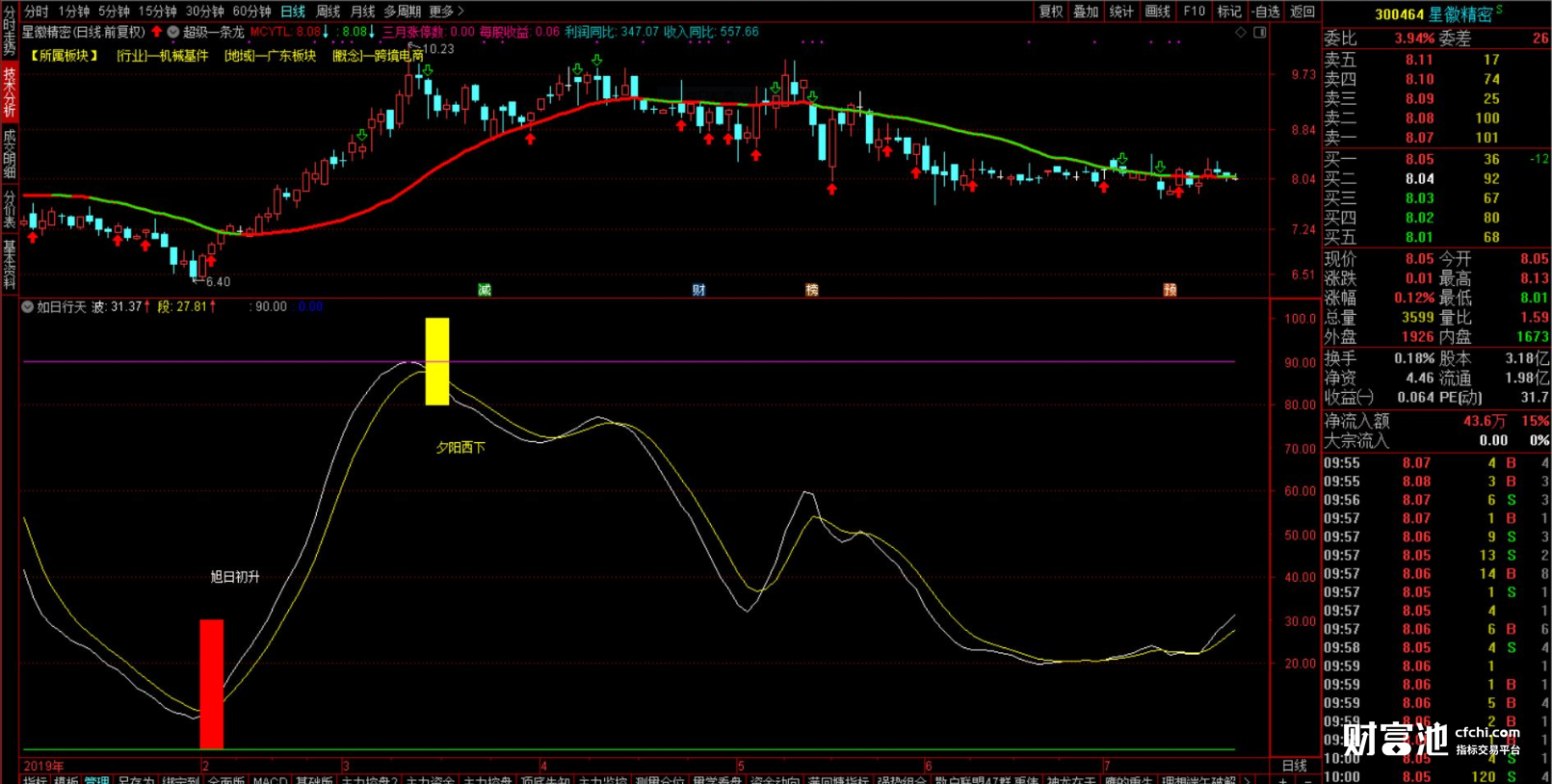Open the 技术分析 side panel tab
Screen dimensions: 1552x784
point(10,92)
